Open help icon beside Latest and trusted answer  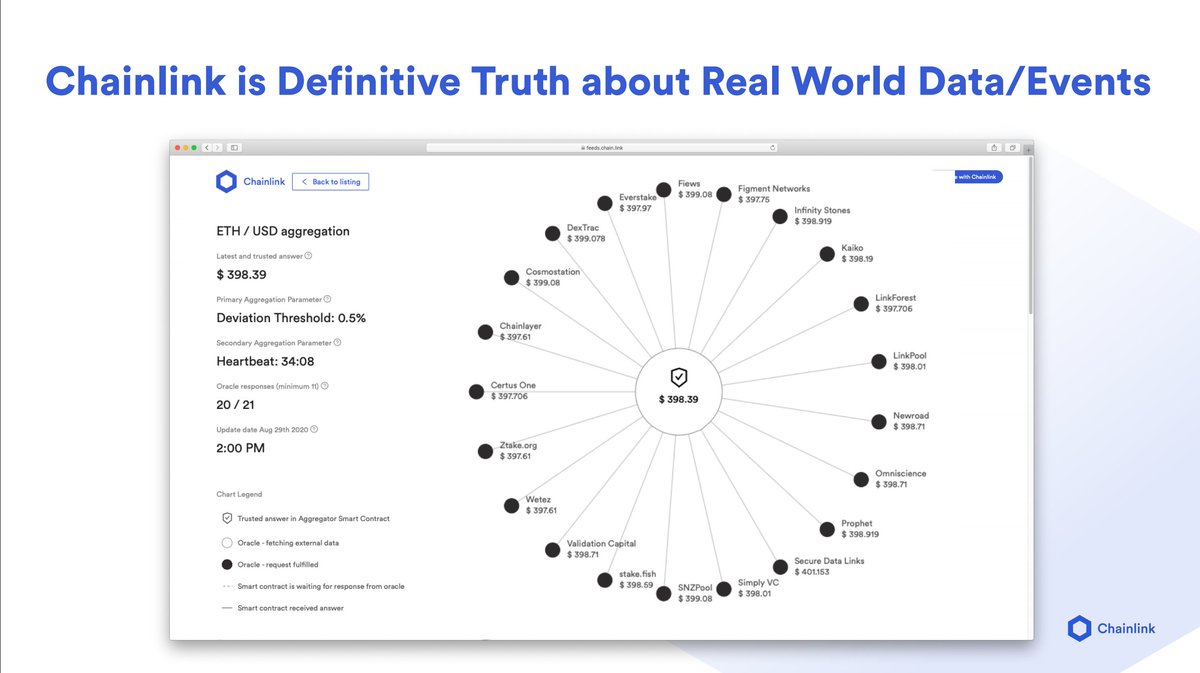click(308, 255)
